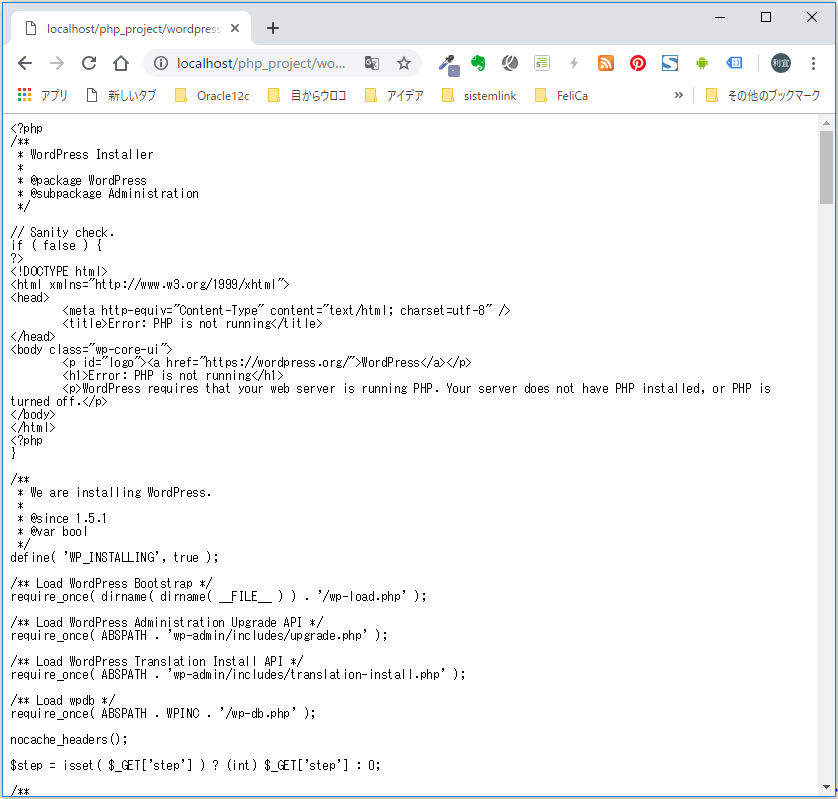
Task: Click the text "@since 1.5.1"
Action: tap(68, 518)
